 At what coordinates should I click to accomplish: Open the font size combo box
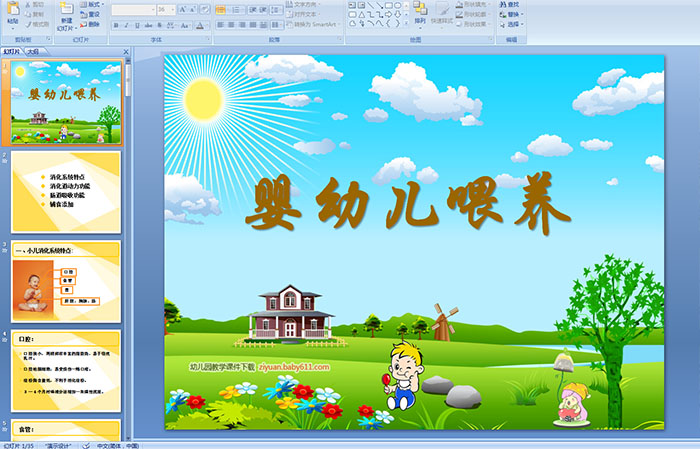[166, 9]
